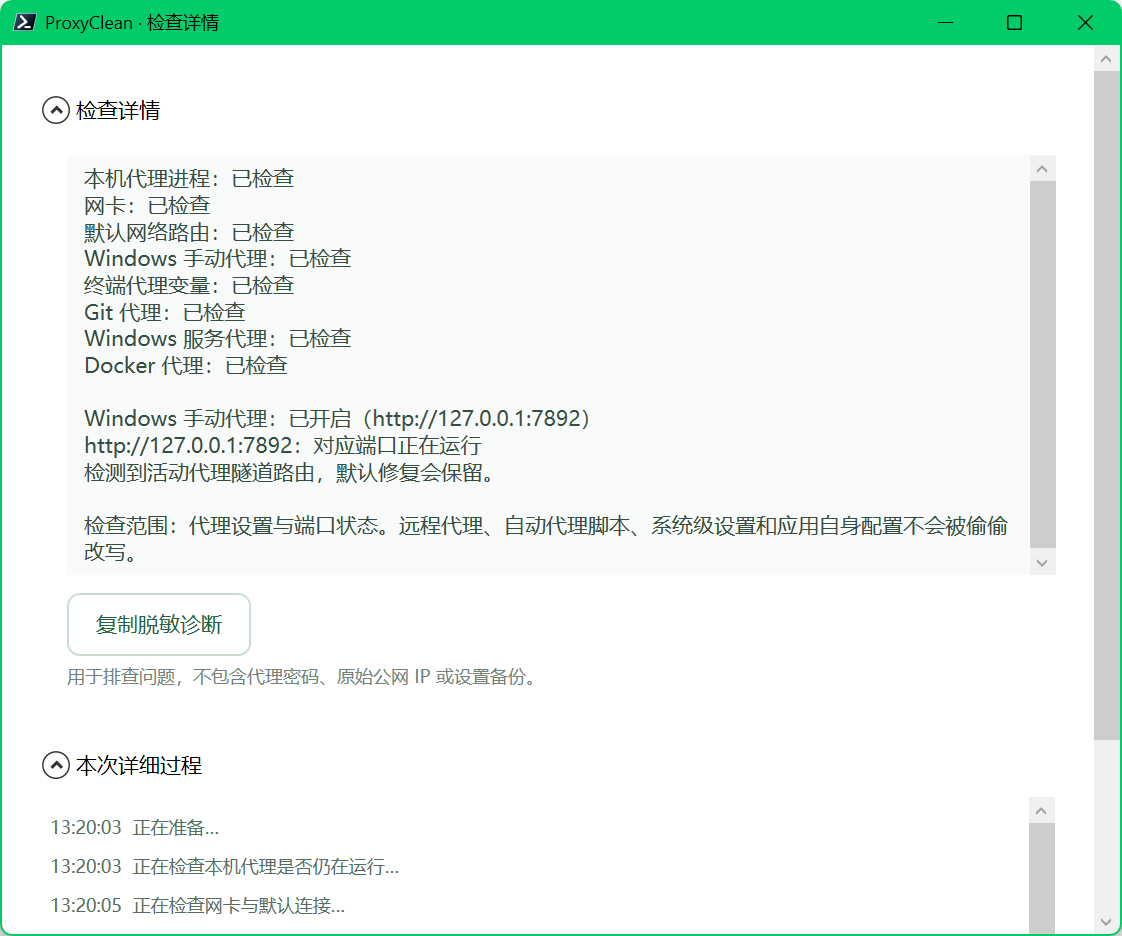Viewport: 1122px width, 936px height.
Task: Collapse the 检查详情 section chevron
Action: coord(56,110)
